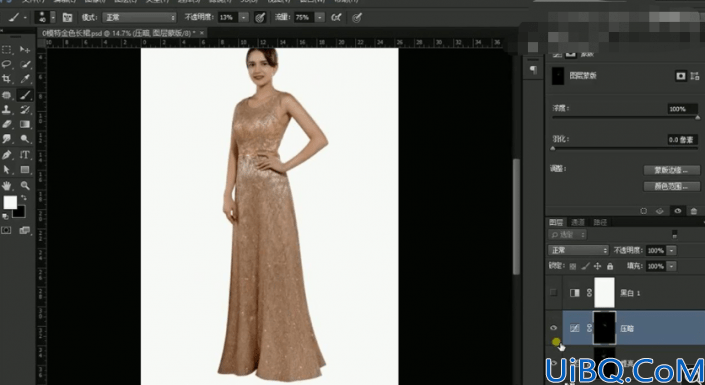Image resolution: width=705 pixels, height=385 pixels.
Task: Select the Brush tool in toolbox
Action: pos(25,95)
